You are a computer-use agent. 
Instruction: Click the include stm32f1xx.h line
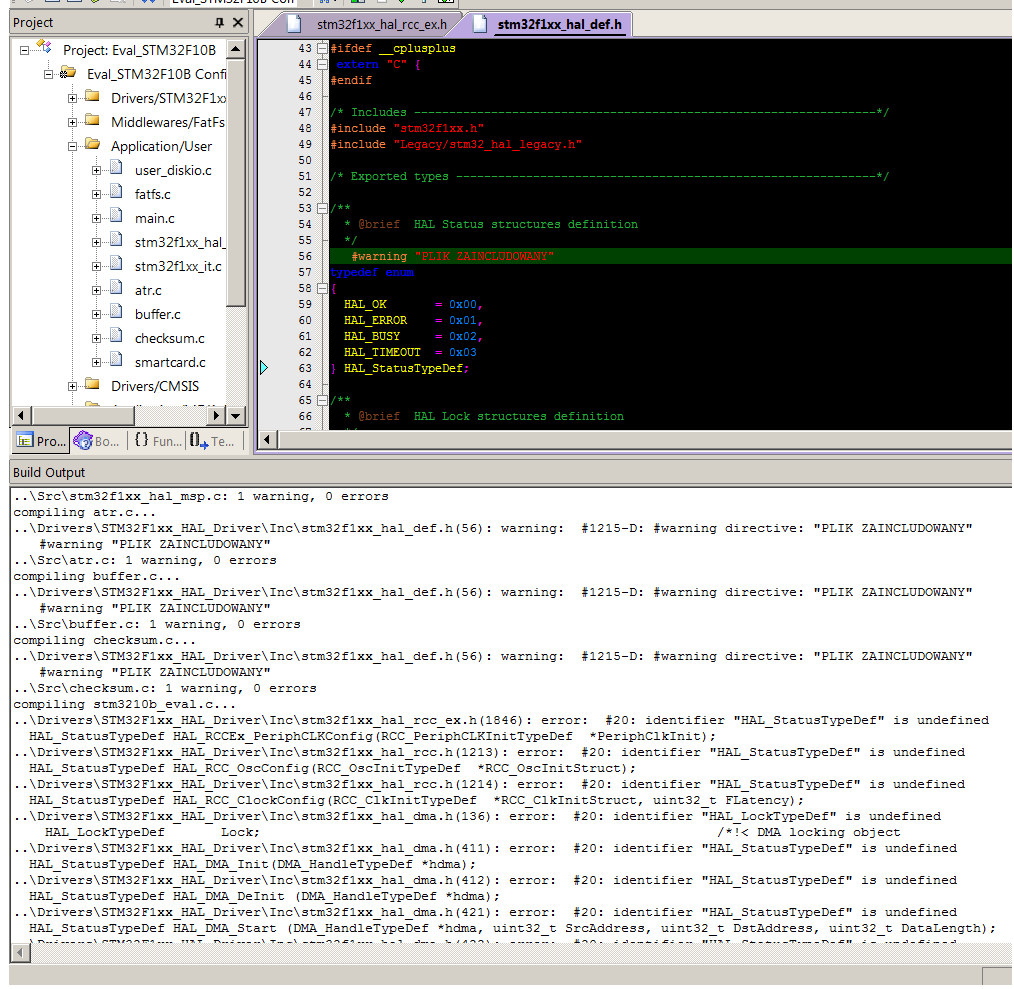[407, 128]
